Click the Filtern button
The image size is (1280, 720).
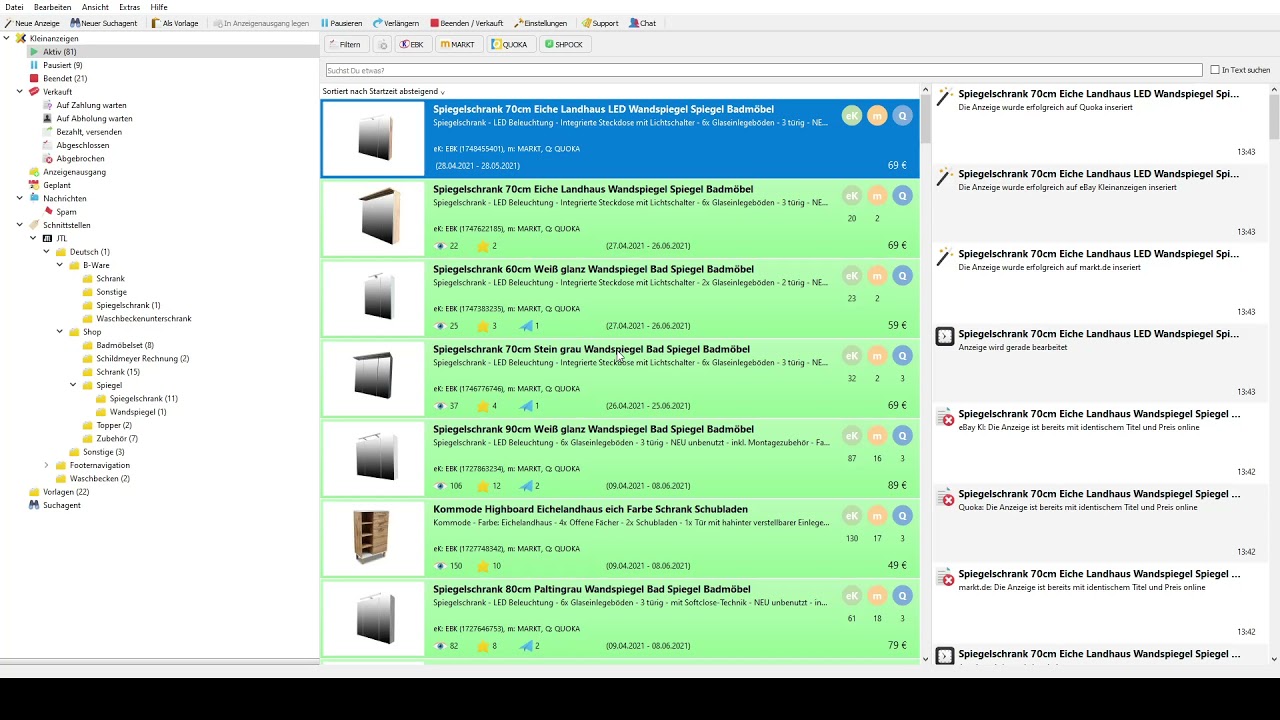point(344,44)
